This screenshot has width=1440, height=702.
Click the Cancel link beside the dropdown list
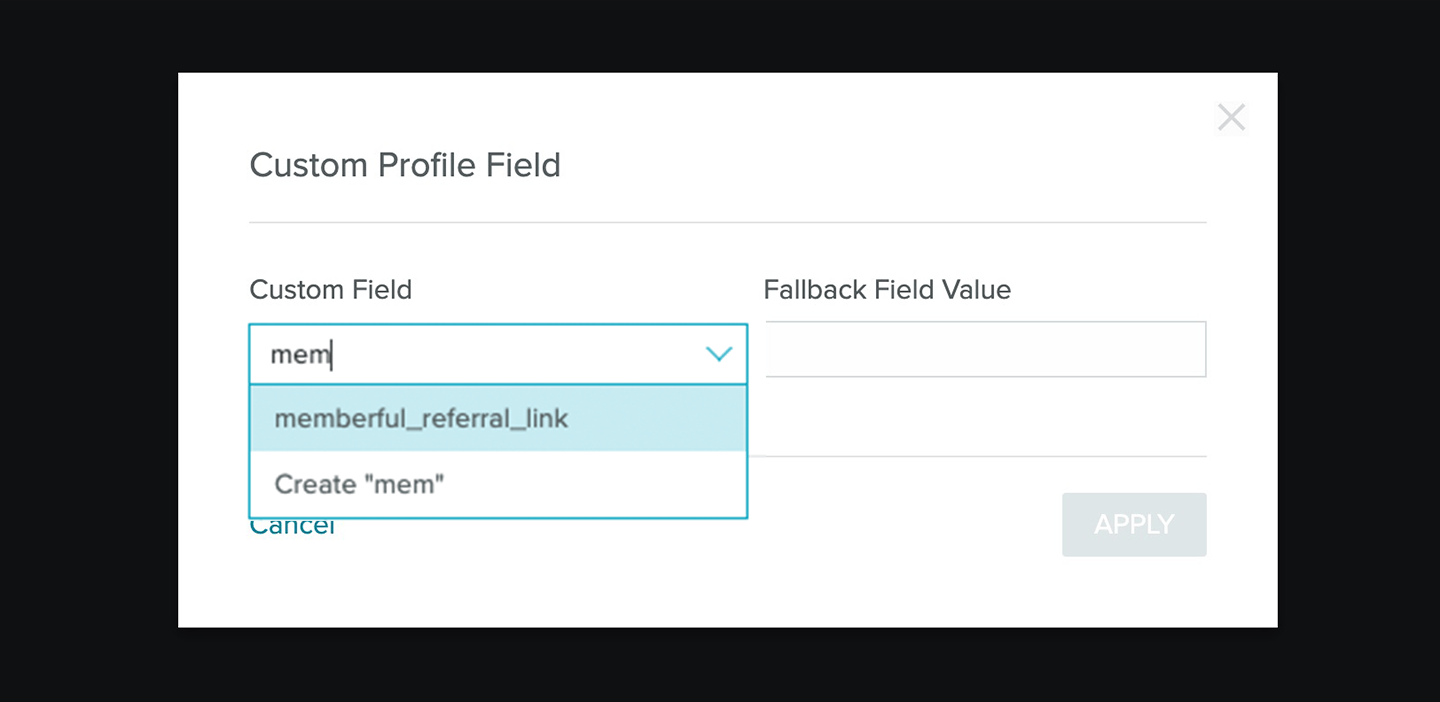[x=292, y=527]
